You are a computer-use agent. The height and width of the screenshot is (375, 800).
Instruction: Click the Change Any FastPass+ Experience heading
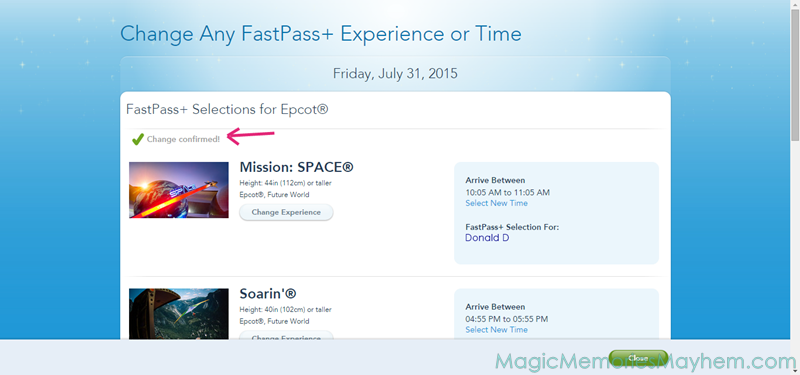pos(320,34)
